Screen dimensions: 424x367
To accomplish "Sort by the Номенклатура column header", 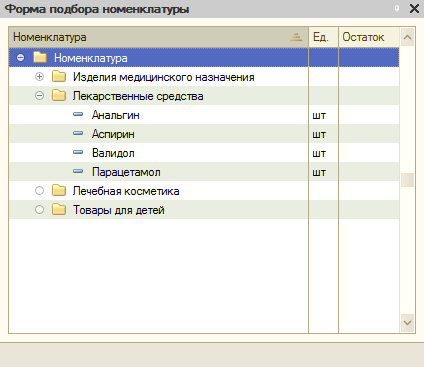I will (159, 37).
